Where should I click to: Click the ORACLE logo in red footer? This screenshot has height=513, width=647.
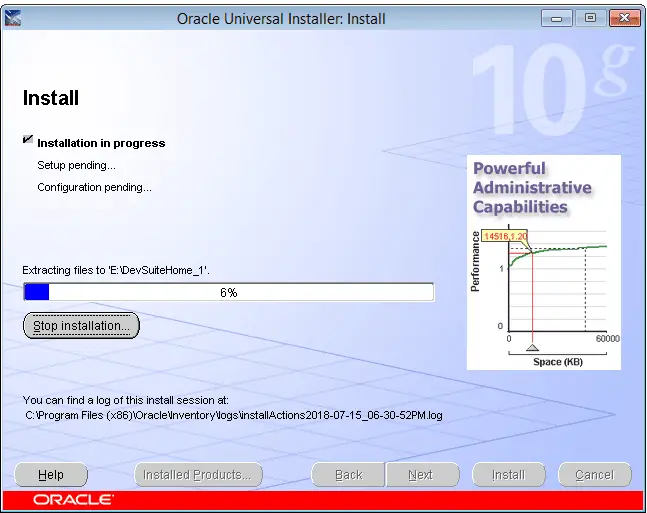click(x=73, y=500)
